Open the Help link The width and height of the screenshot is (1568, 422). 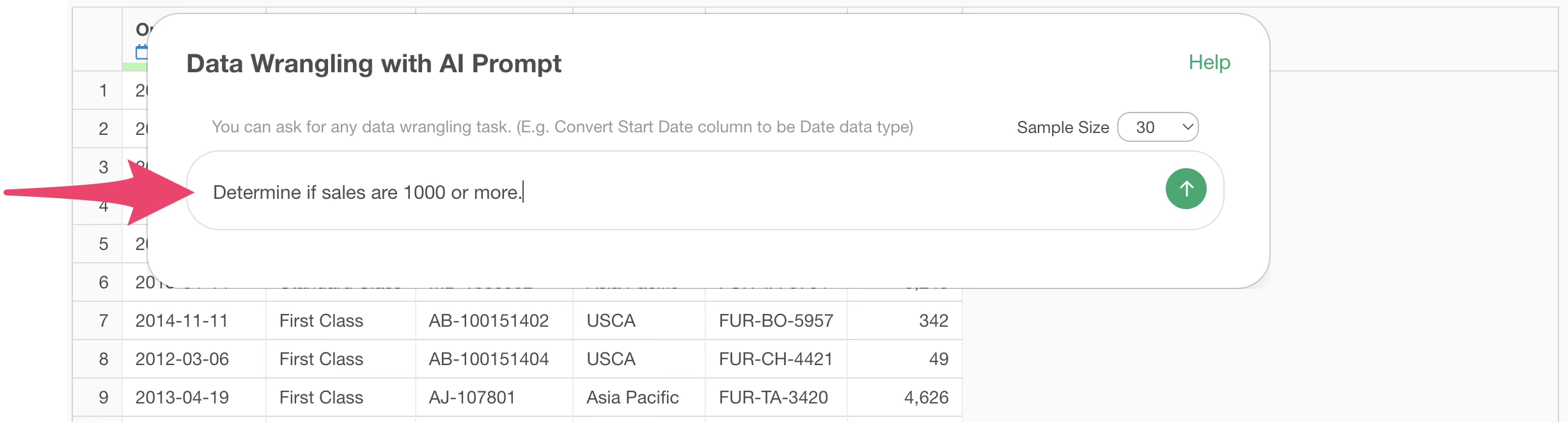1209,63
